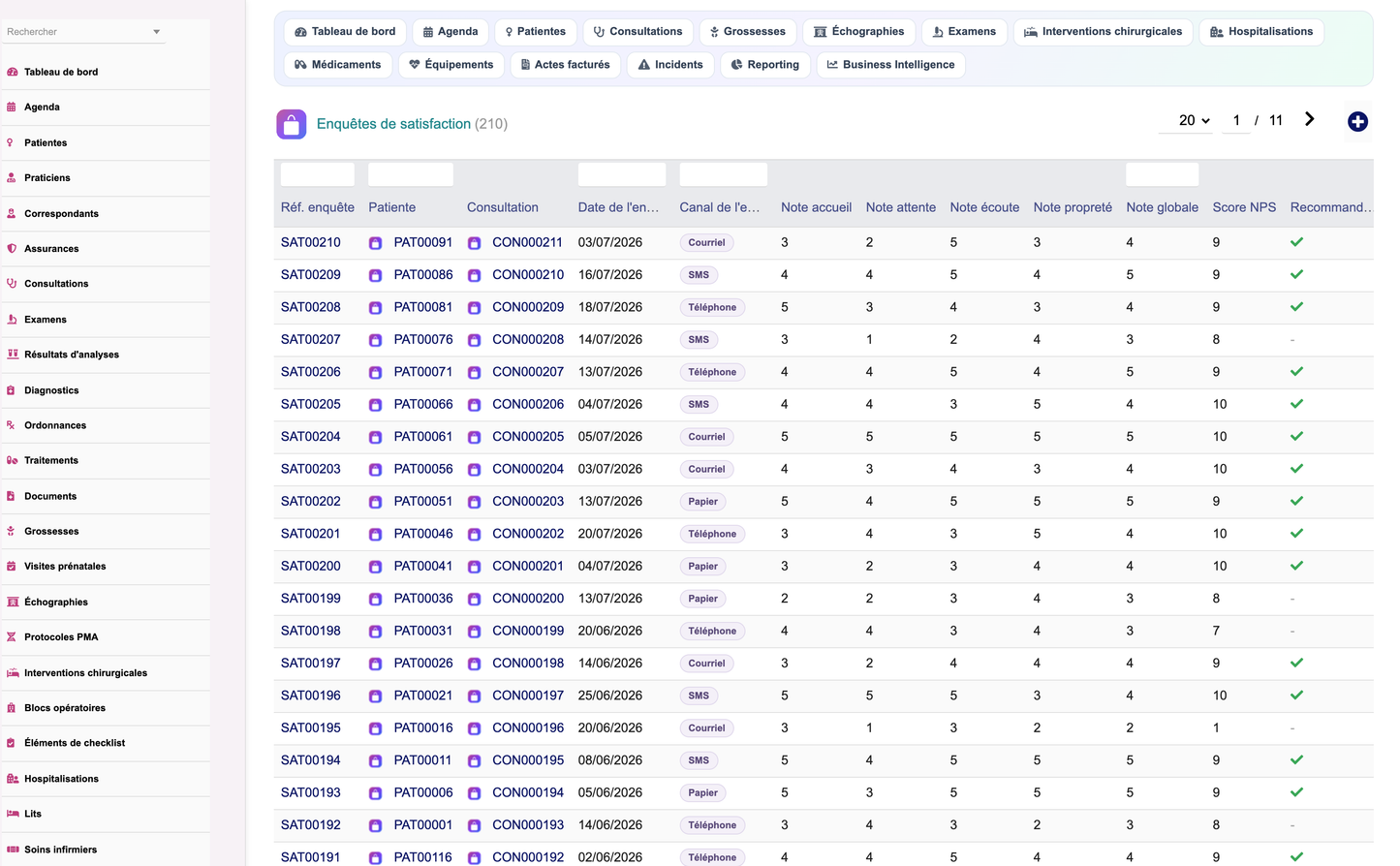Go to next page arrow
Viewport: 1400px width, 866px height.
pos(1309,119)
